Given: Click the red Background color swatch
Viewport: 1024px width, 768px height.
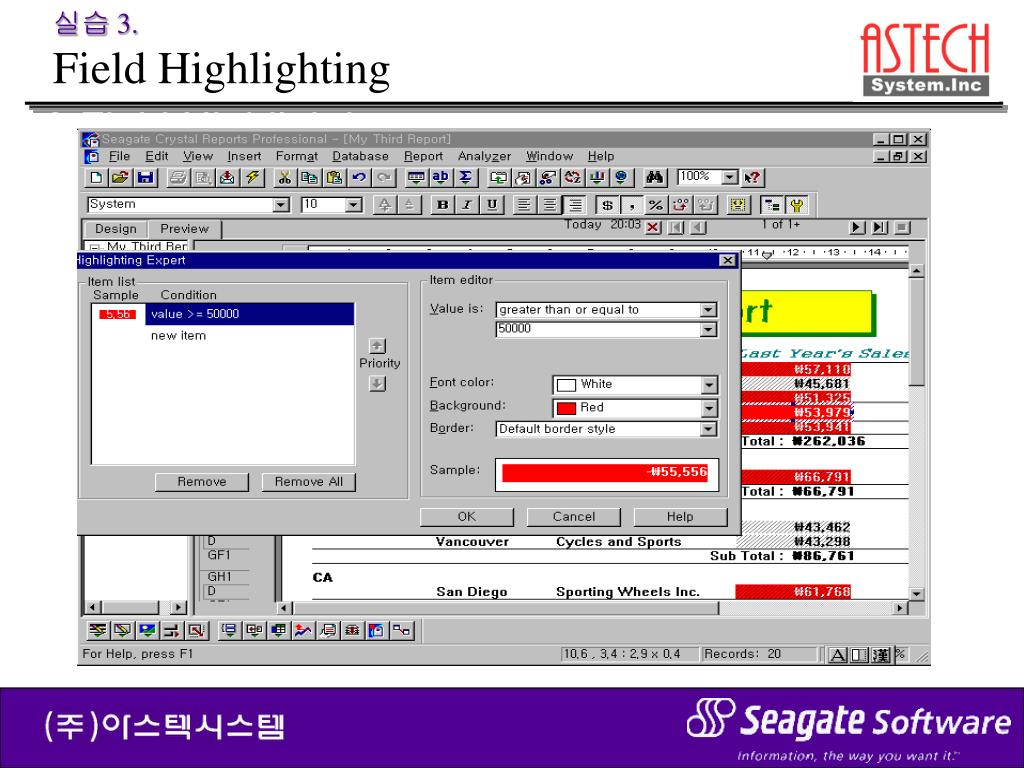Looking at the screenshot, I should click(x=566, y=408).
